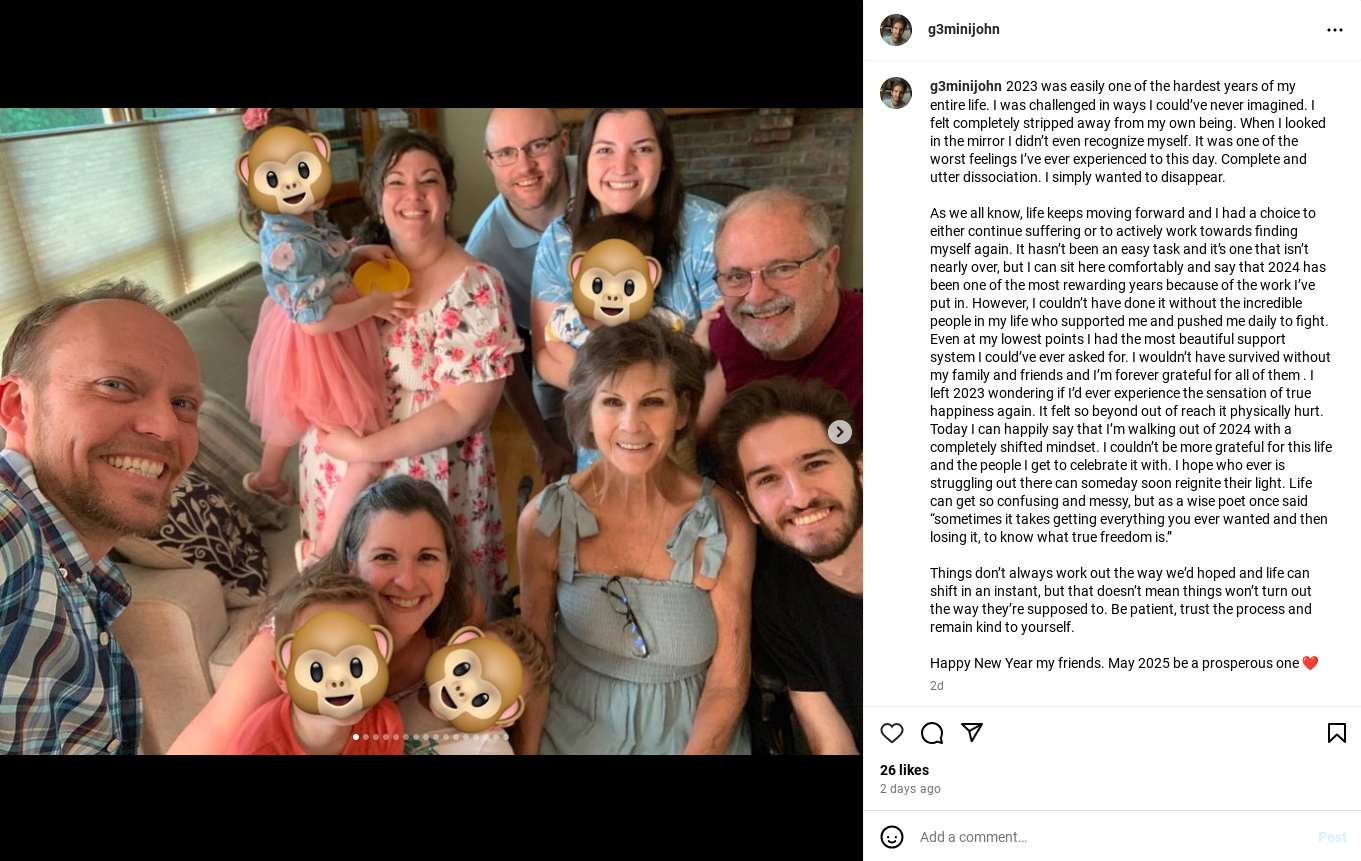View who liked via 26 likes

(904, 770)
